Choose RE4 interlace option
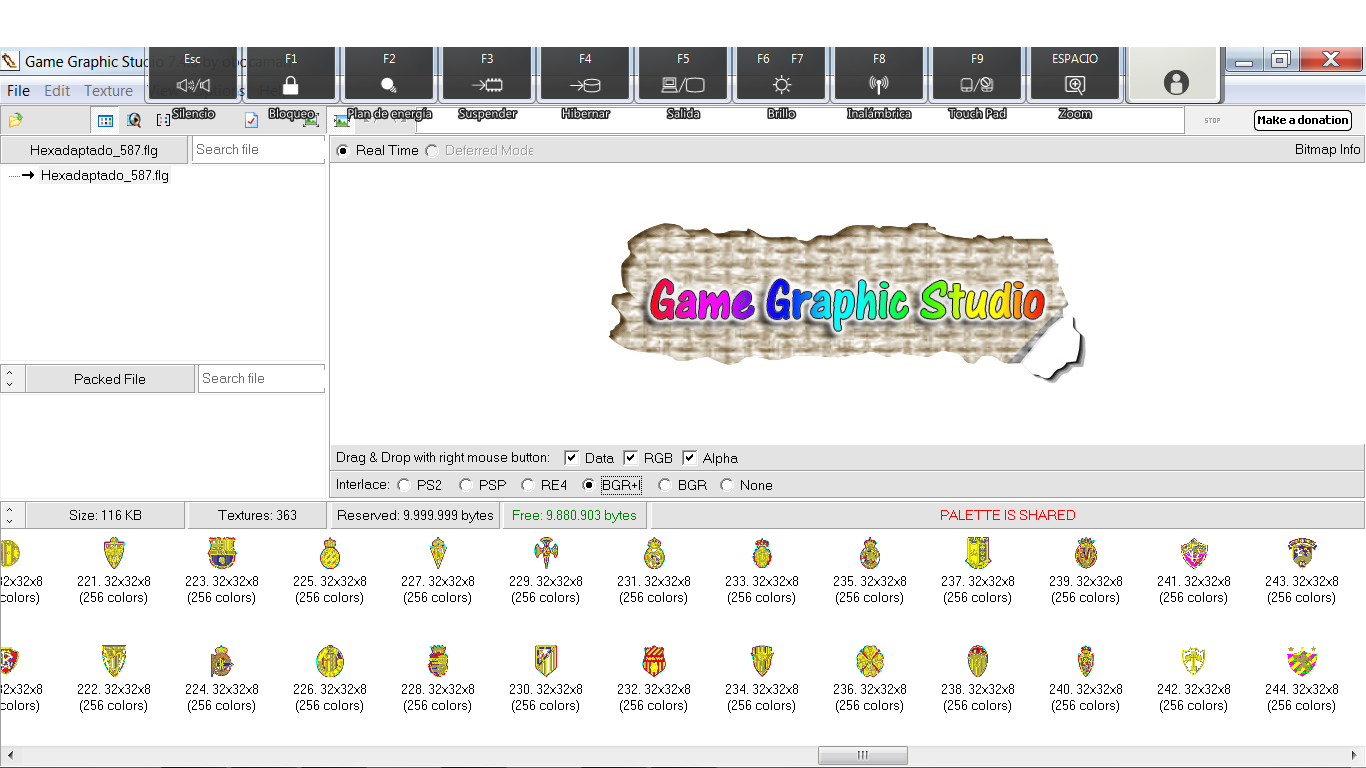 click(x=528, y=485)
